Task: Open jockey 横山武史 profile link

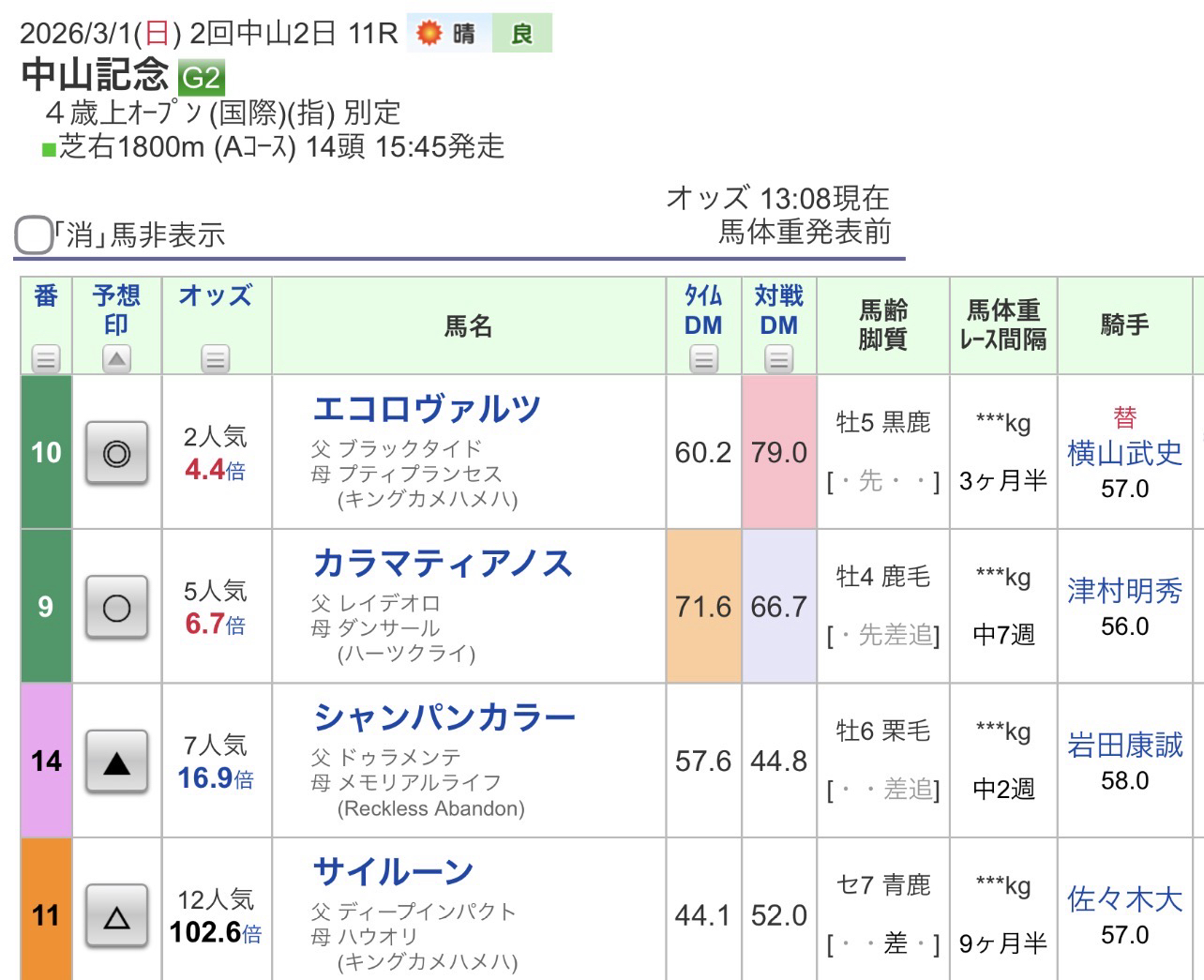Action: click(1124, 454)
